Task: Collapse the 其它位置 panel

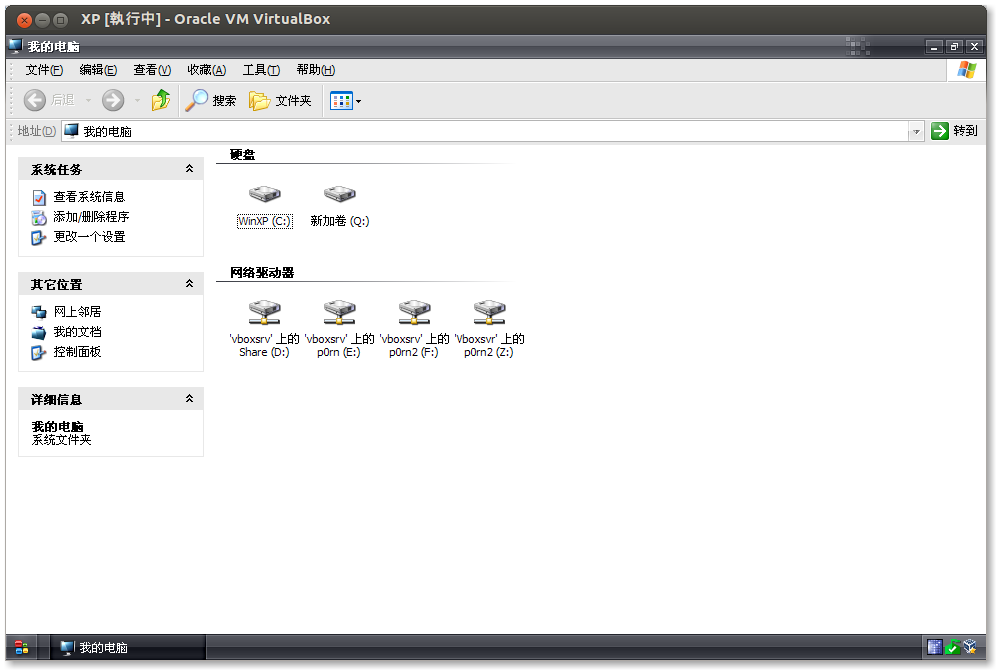Action: click(x=189, y=284)
